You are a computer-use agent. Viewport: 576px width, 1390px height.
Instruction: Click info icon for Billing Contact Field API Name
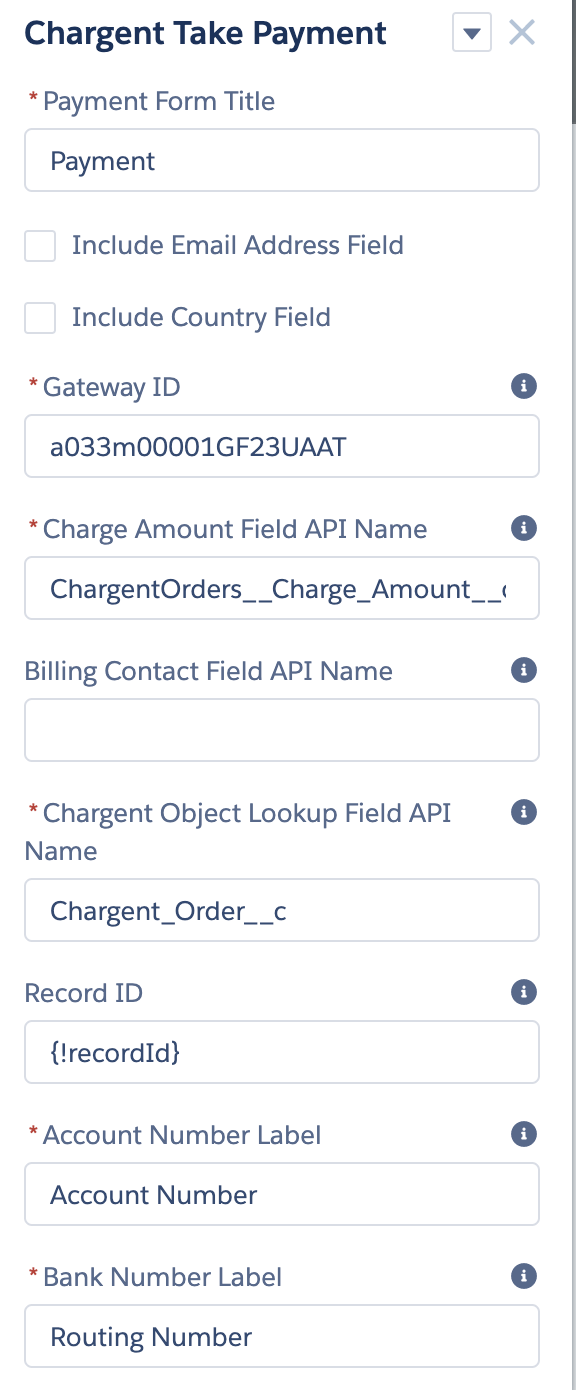(x=523, y=670)
